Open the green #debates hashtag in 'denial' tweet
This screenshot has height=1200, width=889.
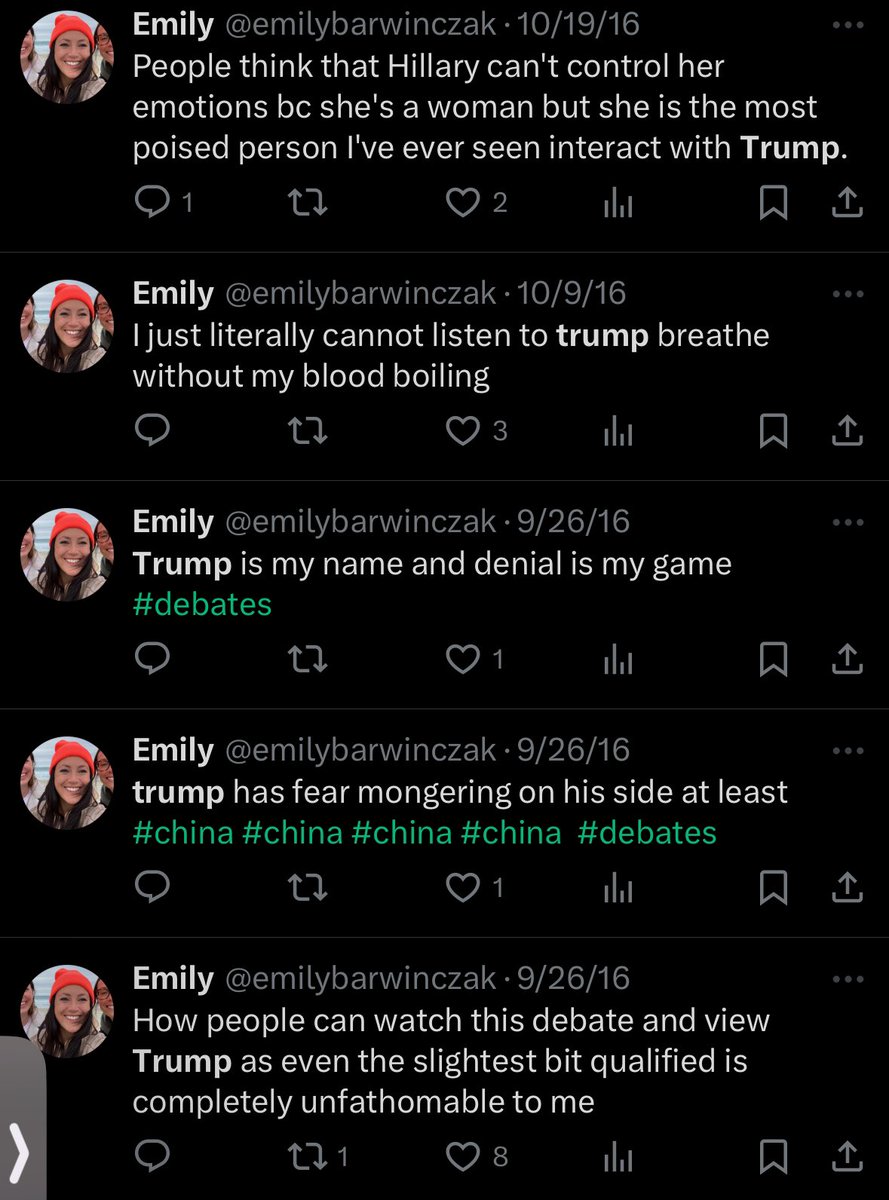202,604
